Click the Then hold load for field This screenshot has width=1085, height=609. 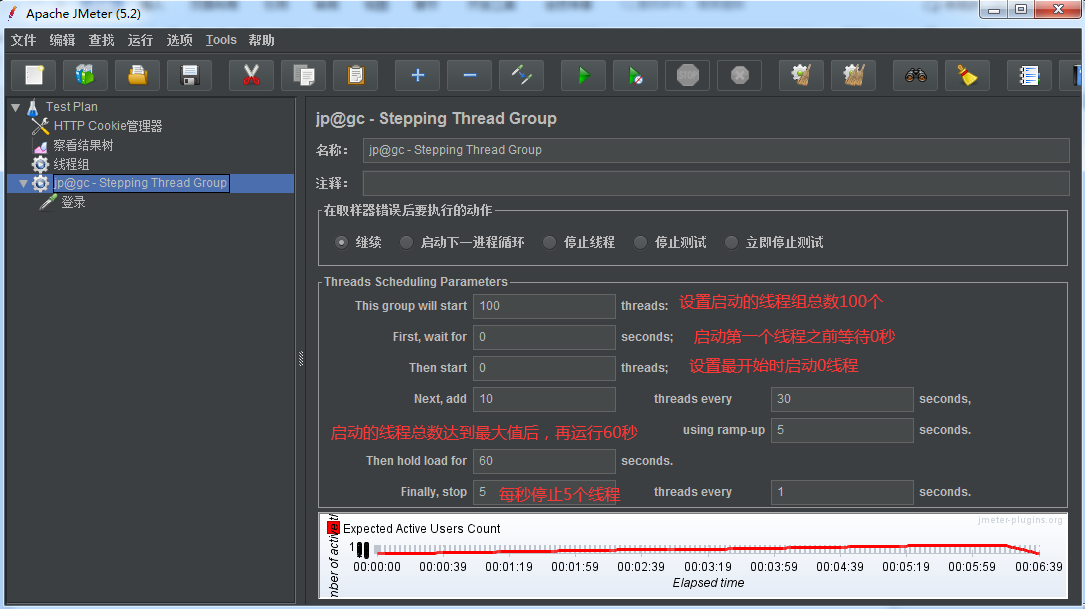point(544,461)
